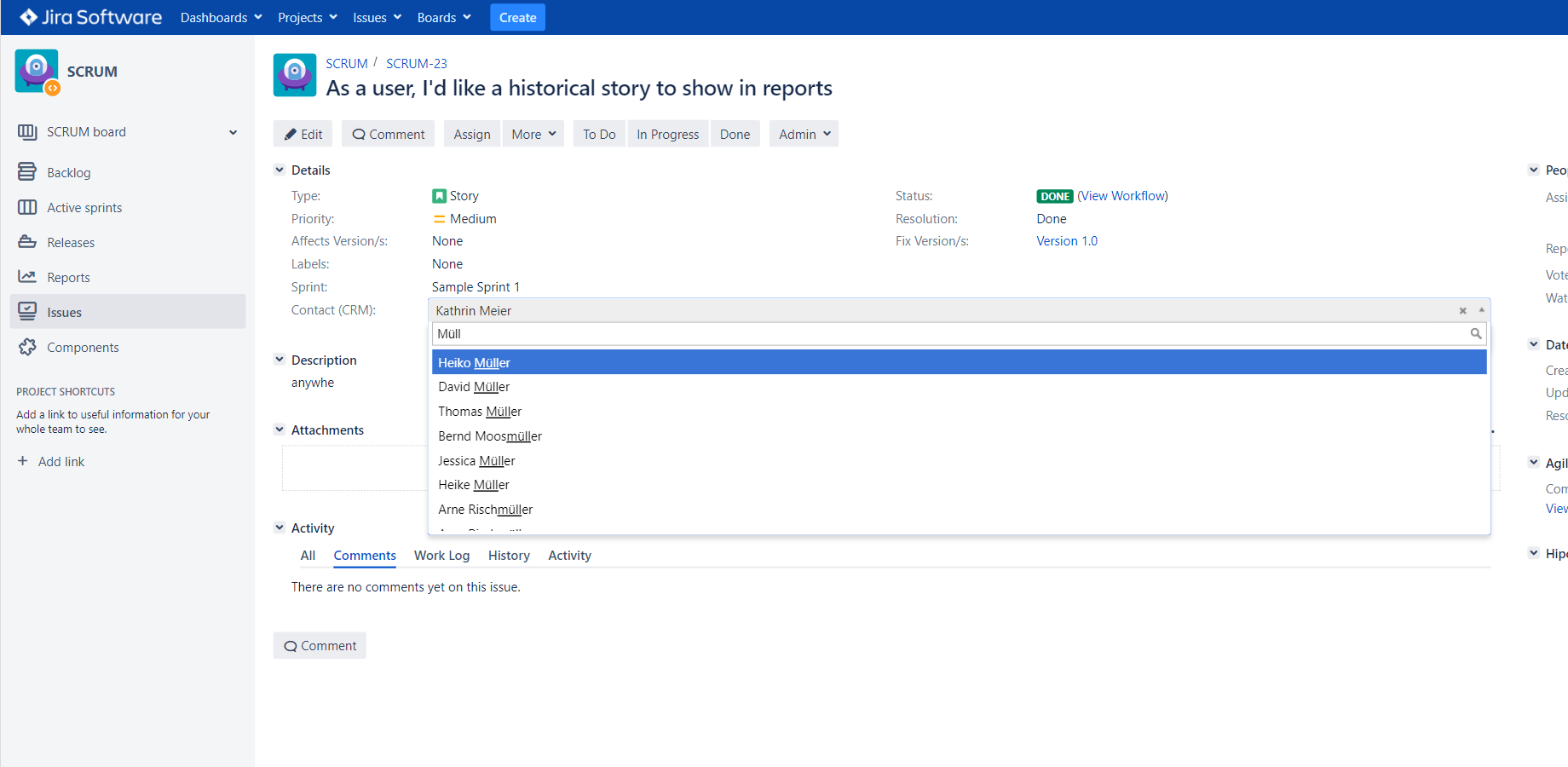Open the Dashboards menu
1568x767 pixels.
(x=221, y=17)
